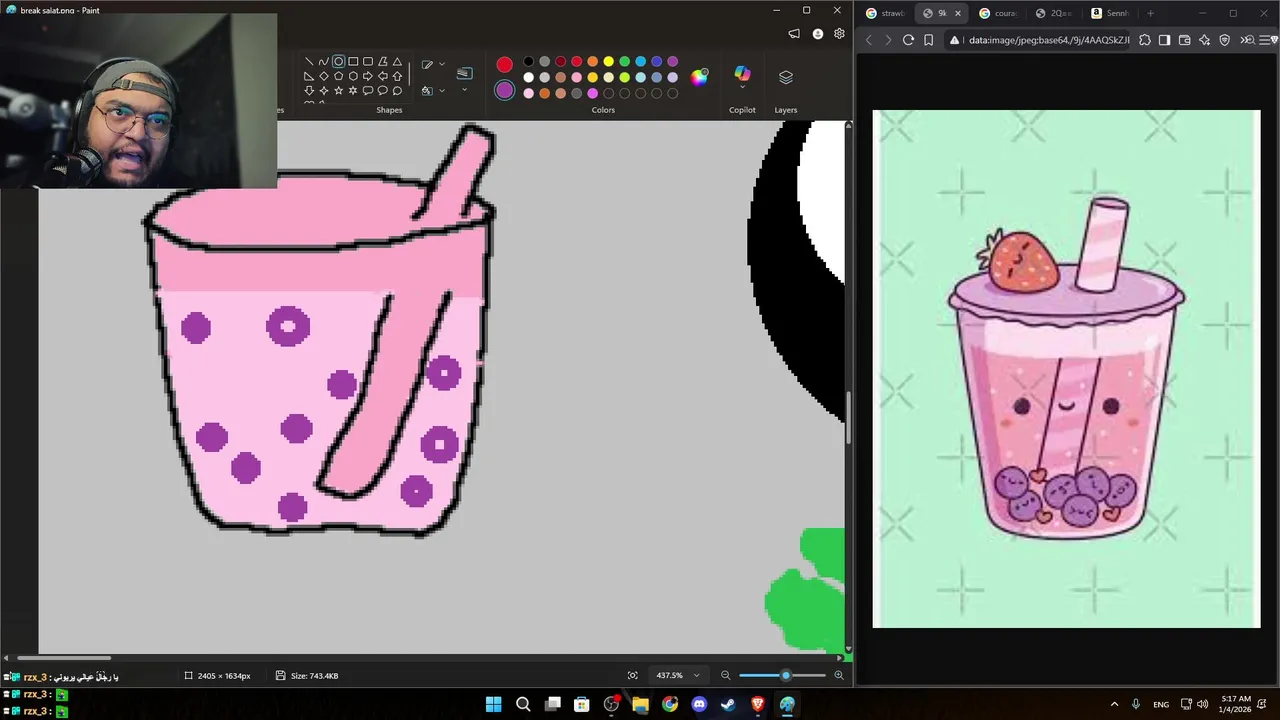This screenshot has width=1280, height=720.
Task: Switch to the strawb browser tab
Action: click(x=885, y=13)
